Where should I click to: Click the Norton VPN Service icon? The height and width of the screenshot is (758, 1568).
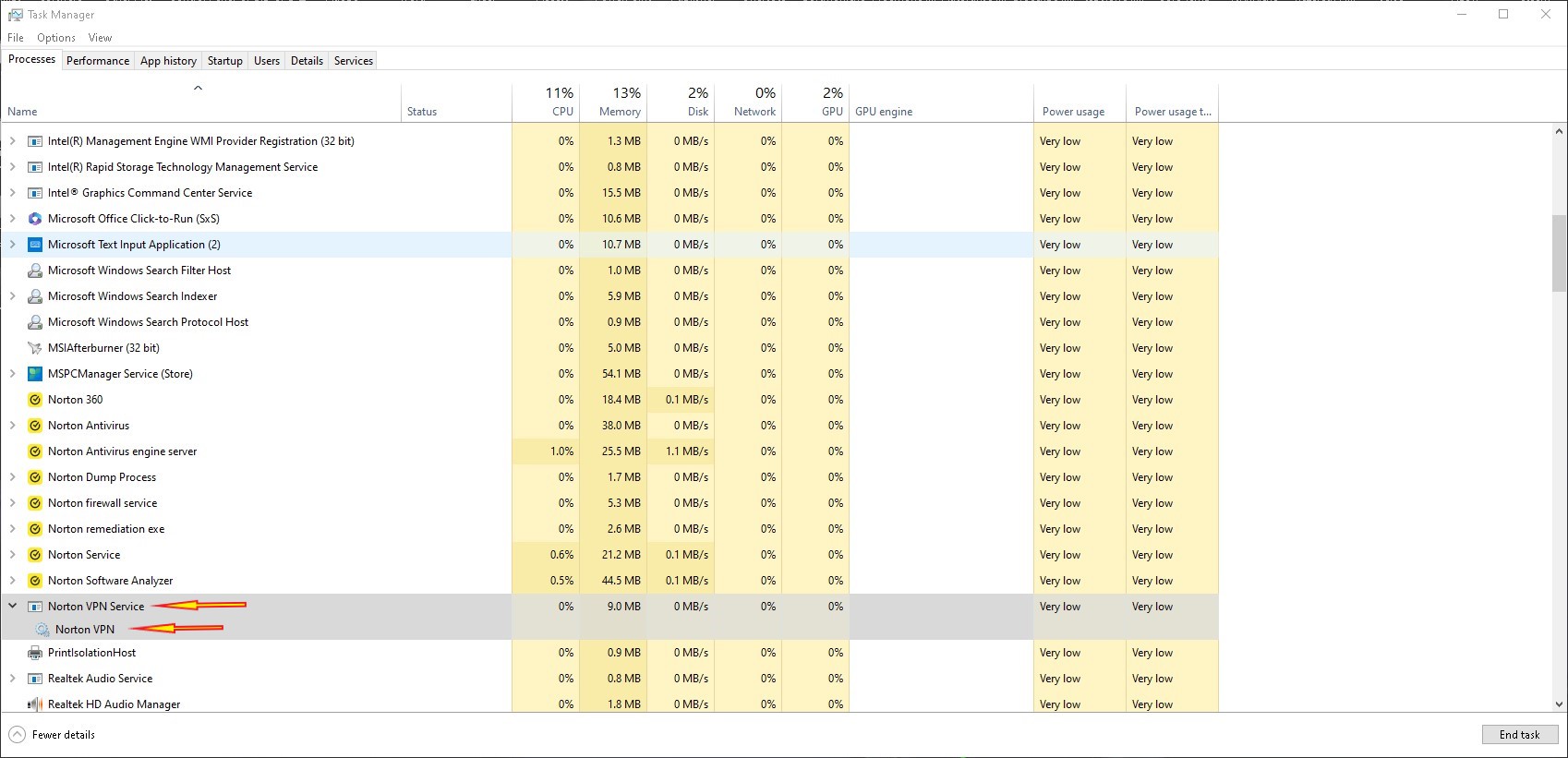pos(35,607)
